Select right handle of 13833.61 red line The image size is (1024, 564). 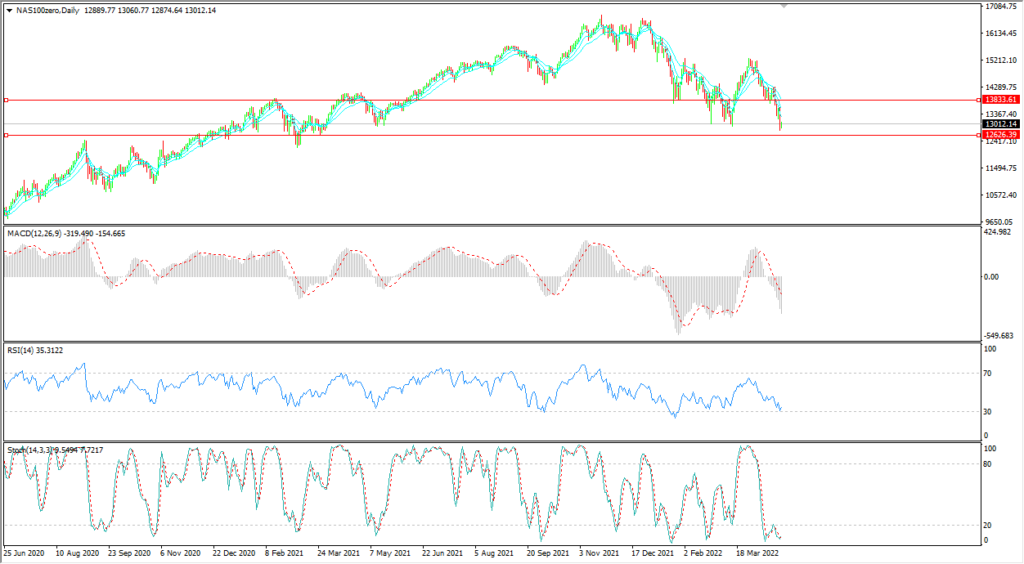click(x=977, y=100)
